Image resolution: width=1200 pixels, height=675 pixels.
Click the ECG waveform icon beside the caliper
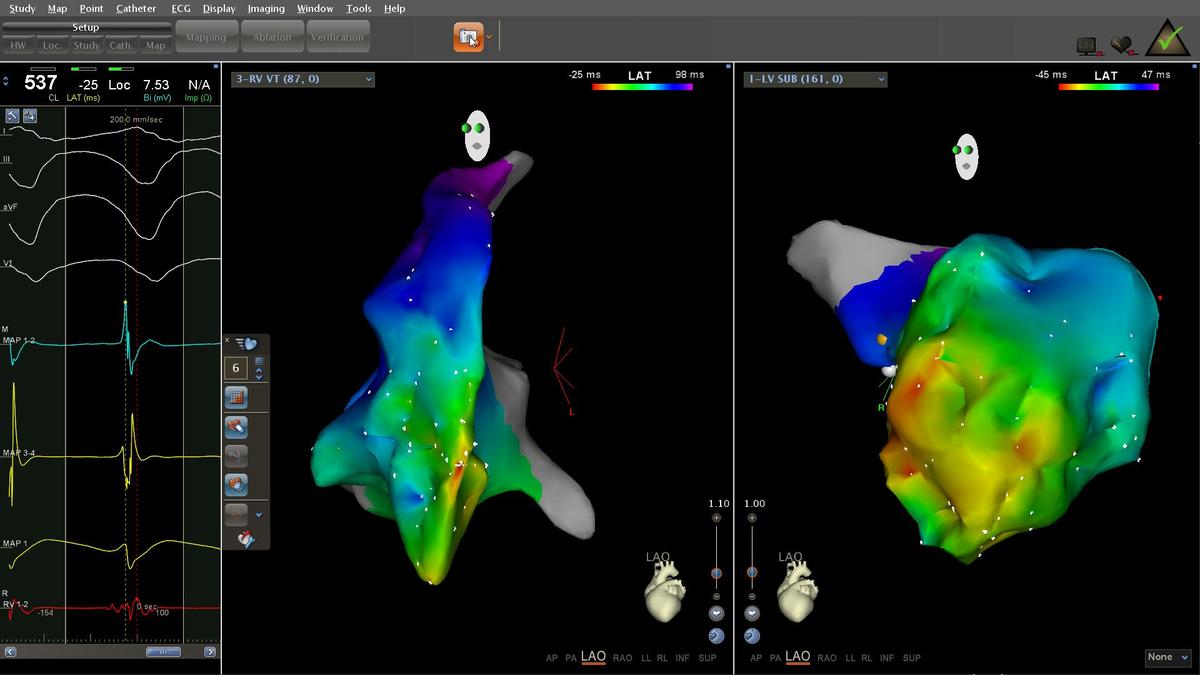click(x=30, y=116)
